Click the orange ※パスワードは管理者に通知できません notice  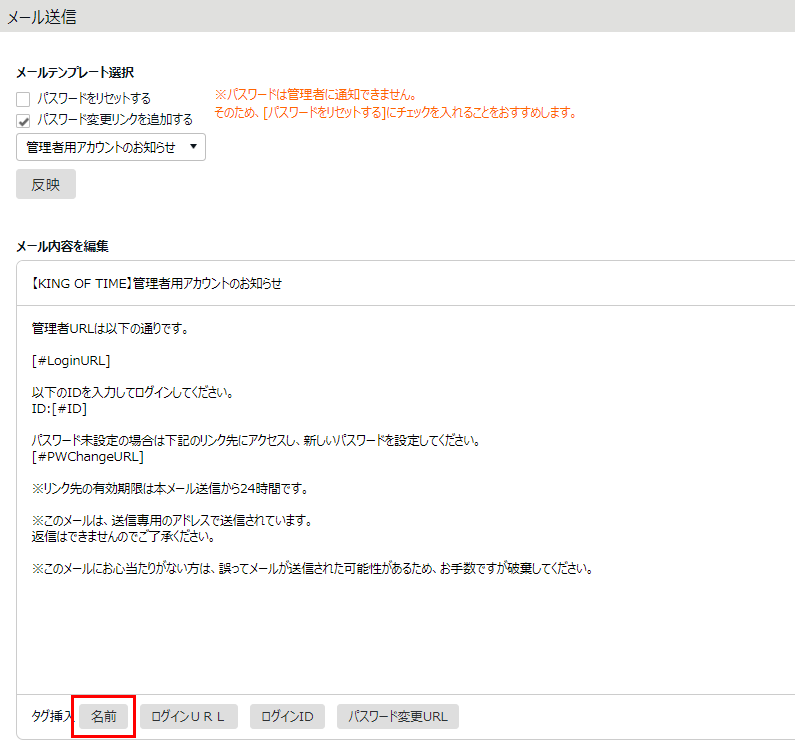click(315, 94)
